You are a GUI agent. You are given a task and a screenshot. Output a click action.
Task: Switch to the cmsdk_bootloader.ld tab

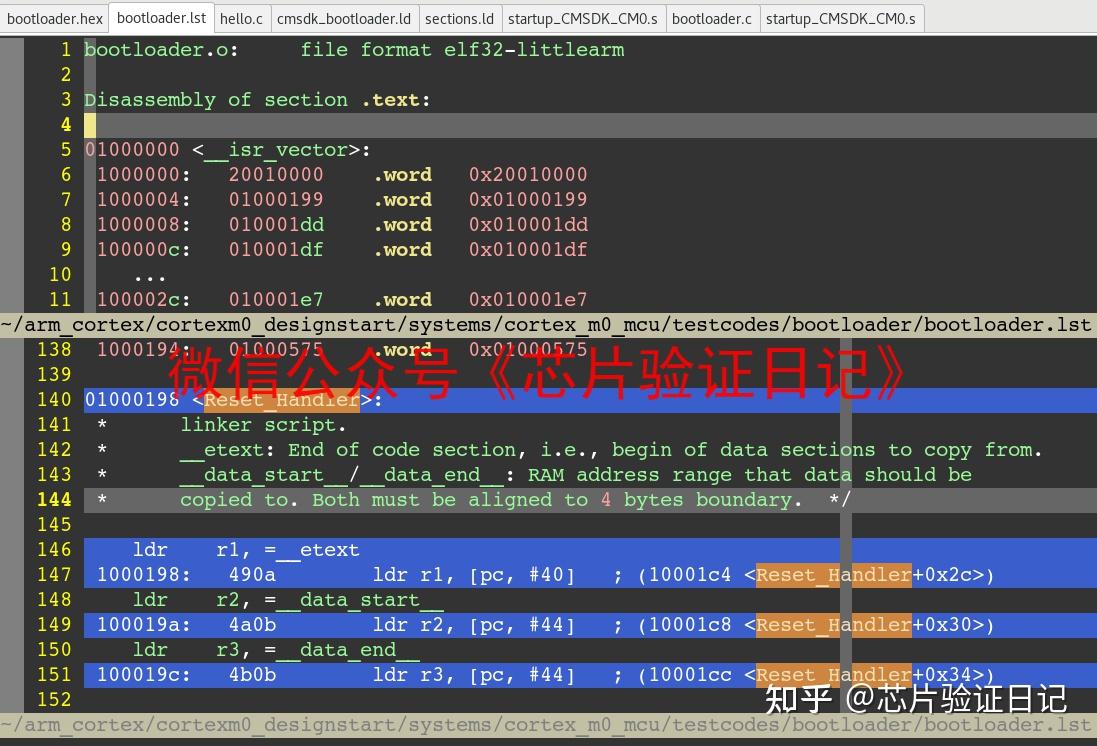(343, 18)
